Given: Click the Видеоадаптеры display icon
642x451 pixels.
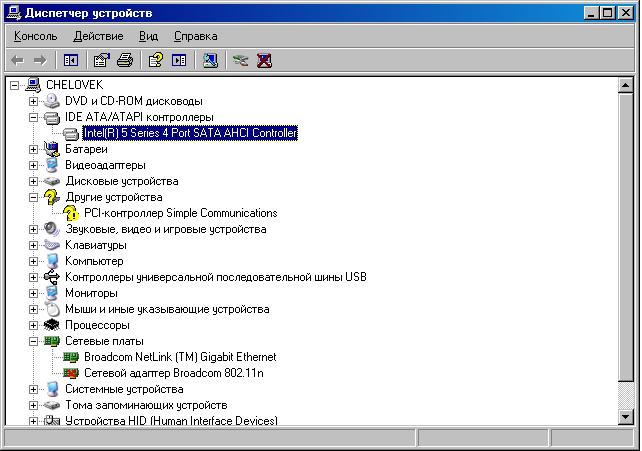Looking at the screenshot, I should 52,165.
